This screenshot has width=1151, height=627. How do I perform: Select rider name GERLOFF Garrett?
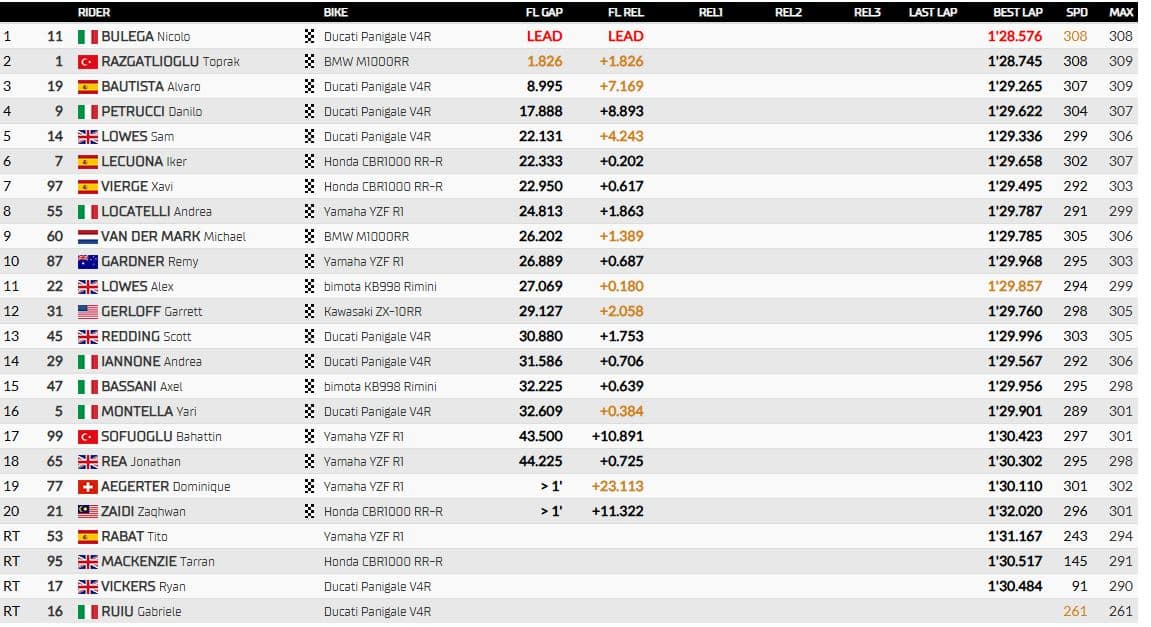[151, 311]
